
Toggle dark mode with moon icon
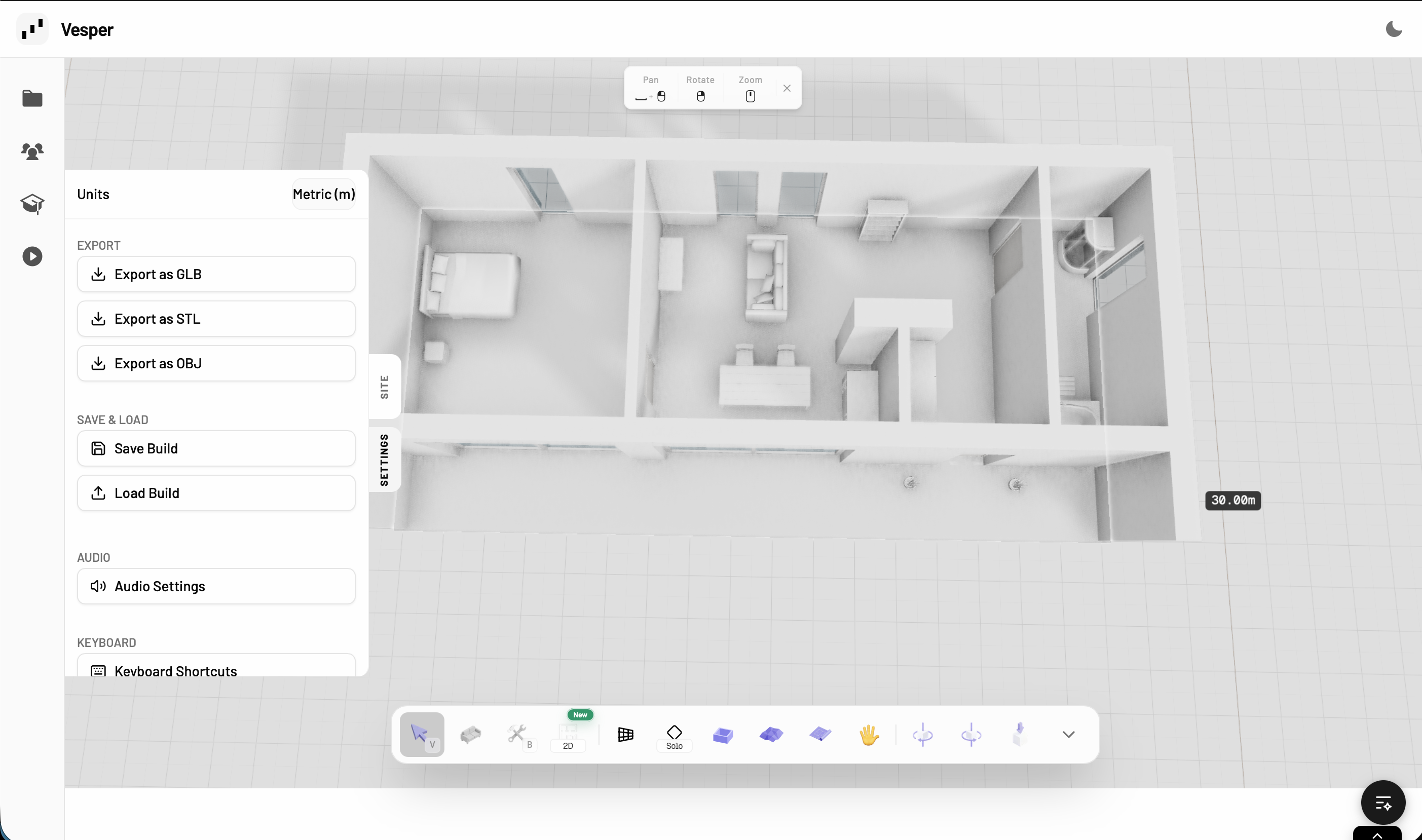[x=1393, y=29]
